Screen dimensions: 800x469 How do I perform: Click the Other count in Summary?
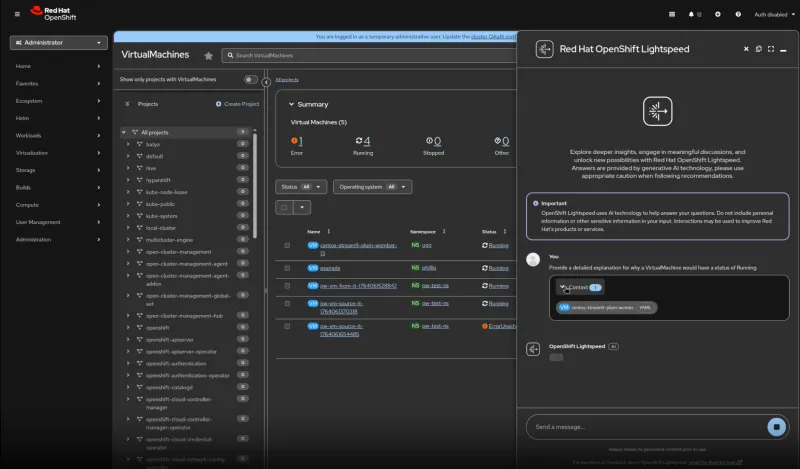505,141
